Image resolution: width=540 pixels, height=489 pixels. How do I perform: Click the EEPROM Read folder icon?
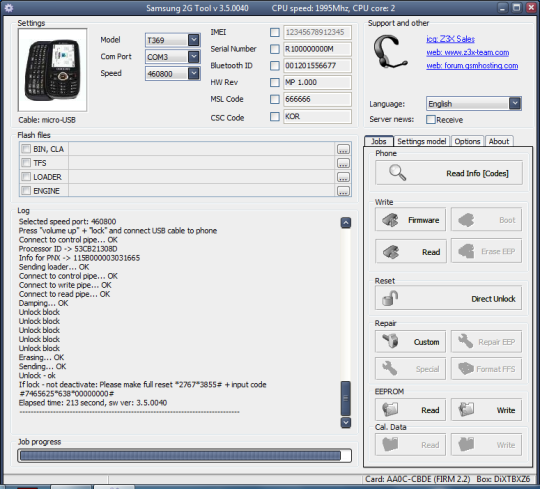390,409
